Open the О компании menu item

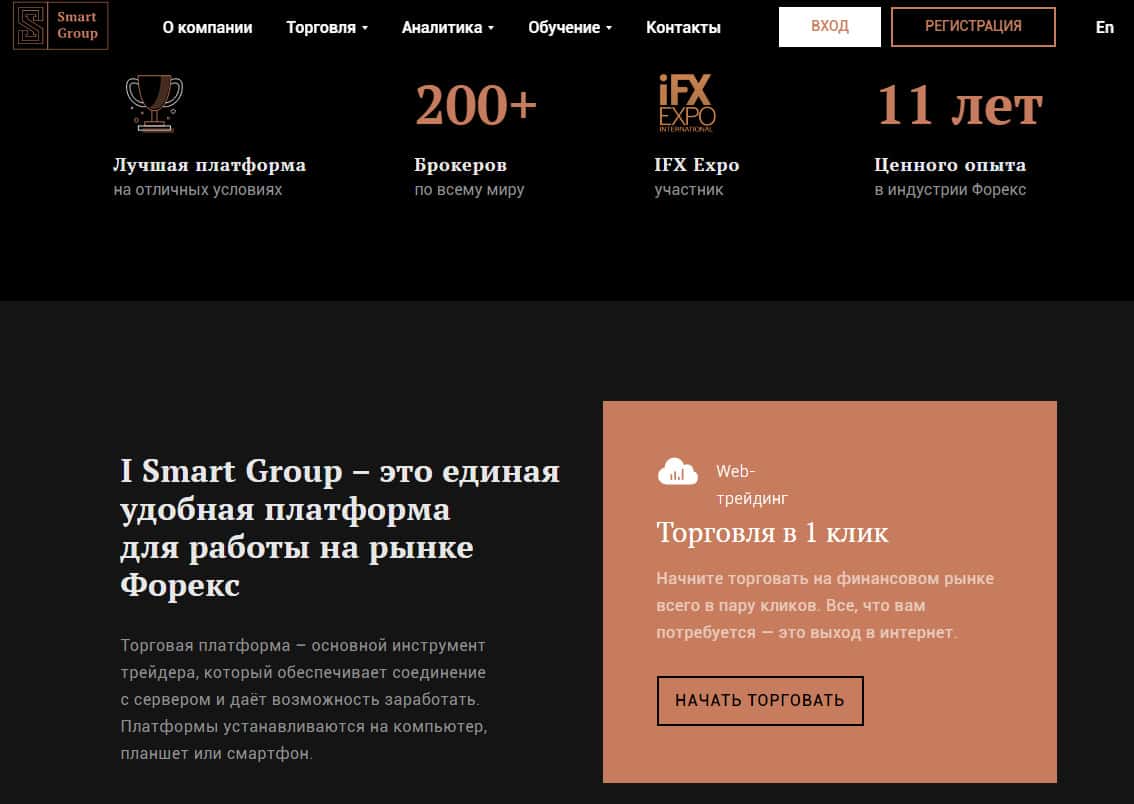pyautogui.click(x=208, y=27)
